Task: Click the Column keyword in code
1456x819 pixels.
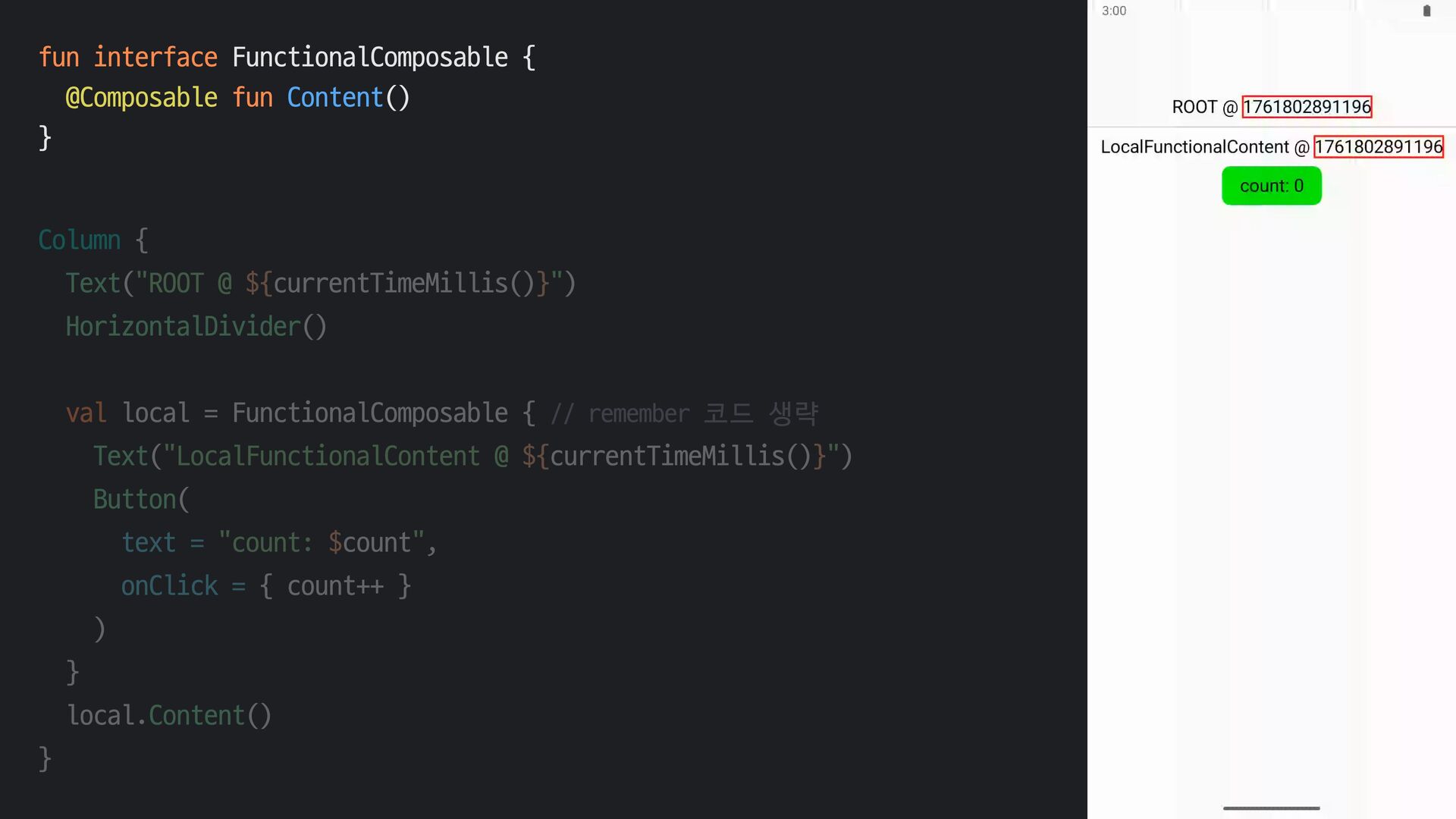Action: click(80, 240)
